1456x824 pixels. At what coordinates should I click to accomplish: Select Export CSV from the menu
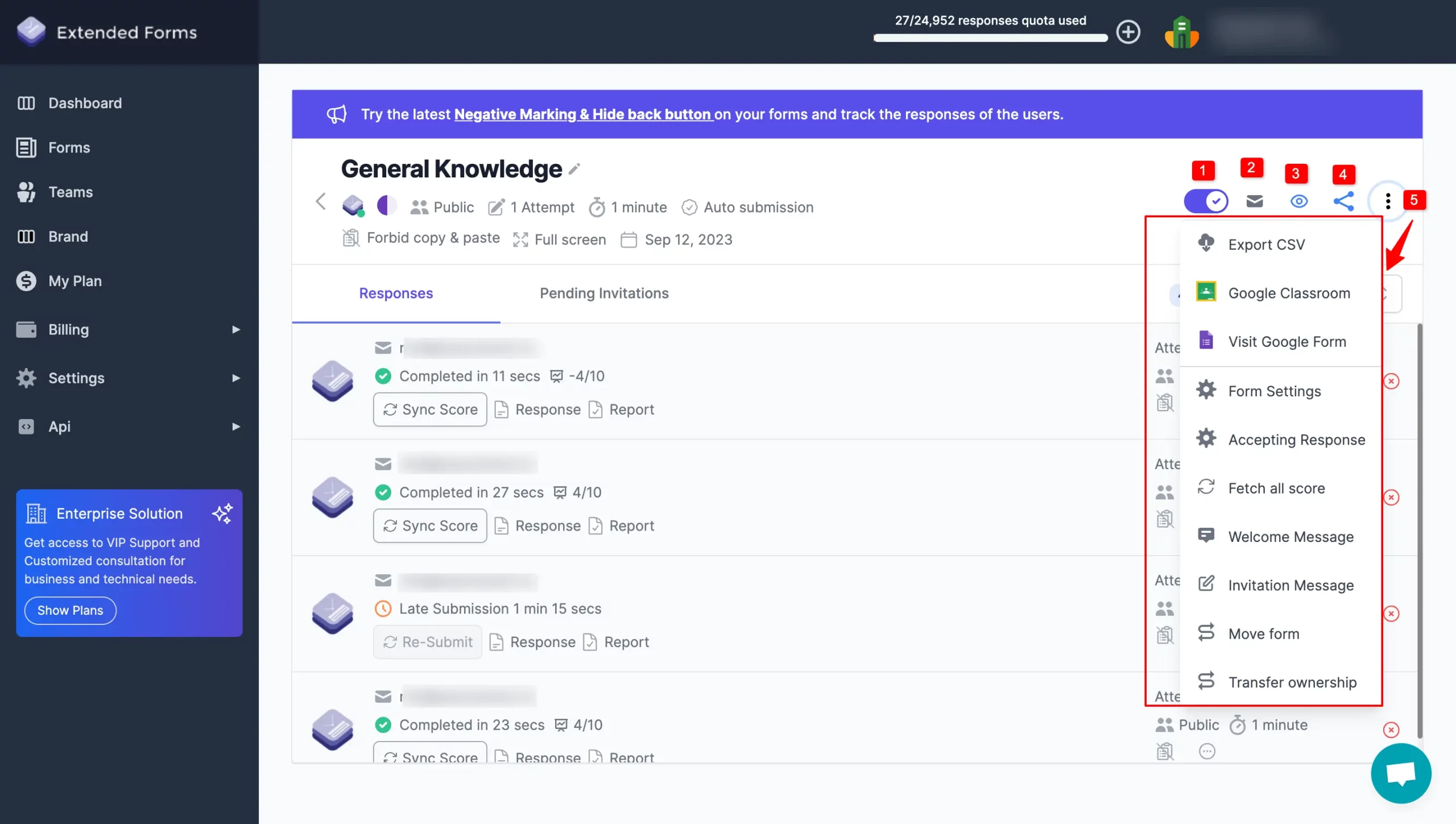click(x=1266, y=245)
